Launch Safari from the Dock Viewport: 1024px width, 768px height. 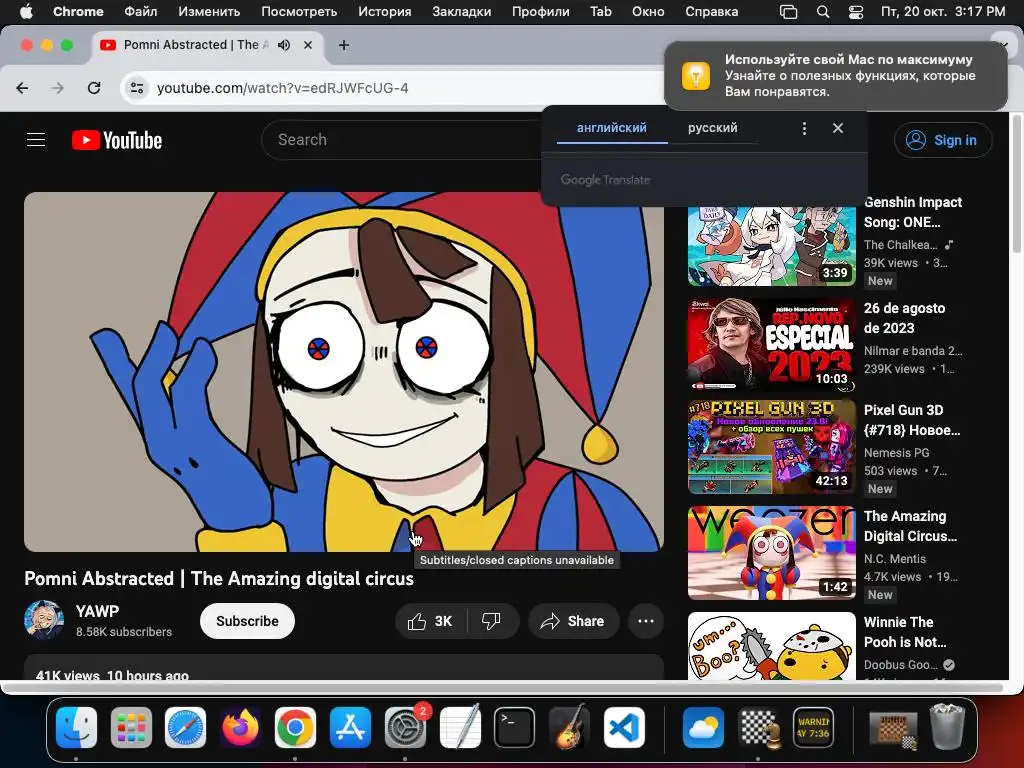click(185, 727)
